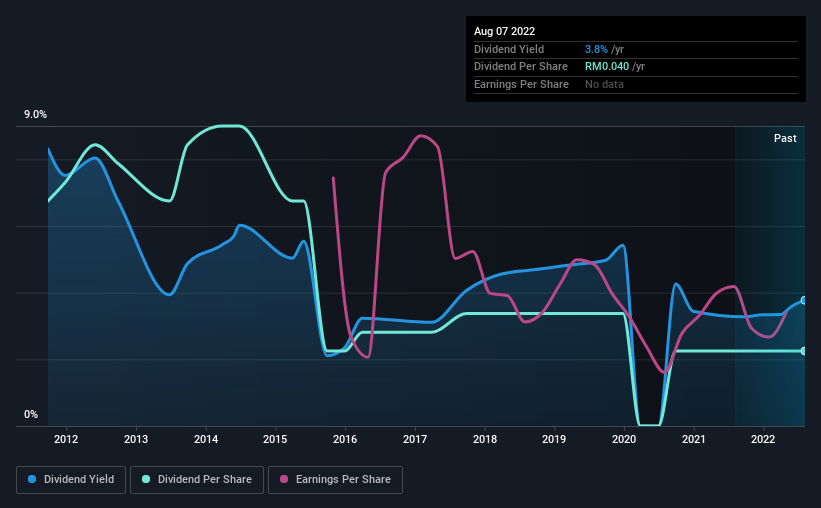The height and width of the screenshot is (508, 821).
Task: Click the 0% y-axis label
Action: point(31,414)
